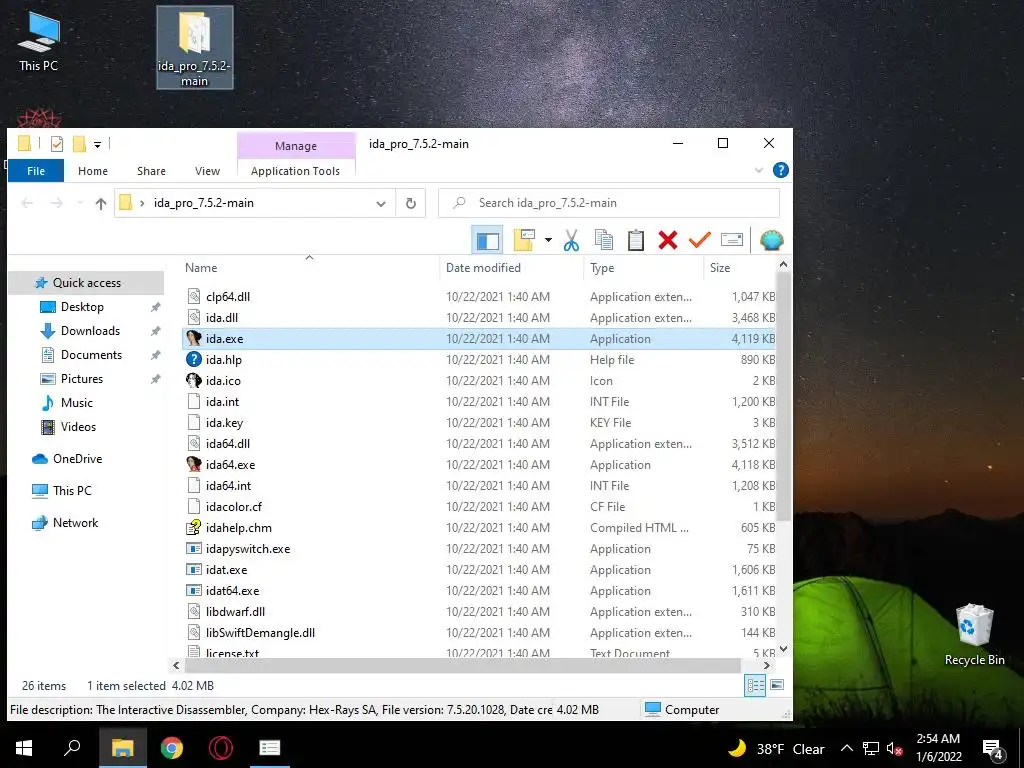Click the scroll down arrow of file list
The width and height of the screenshot is (1024, 768).
point(783,649)
